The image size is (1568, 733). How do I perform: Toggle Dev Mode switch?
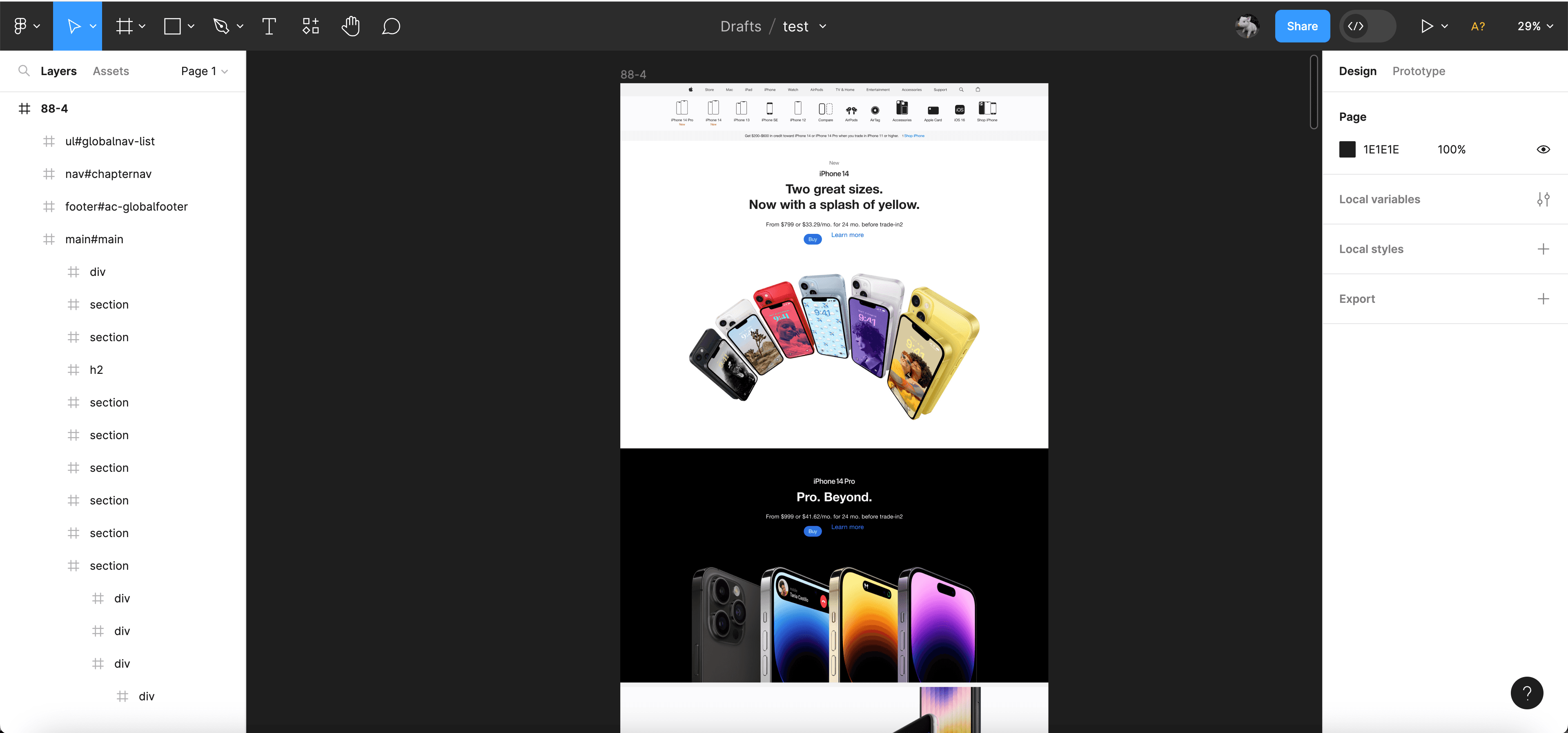point(1367,26)
